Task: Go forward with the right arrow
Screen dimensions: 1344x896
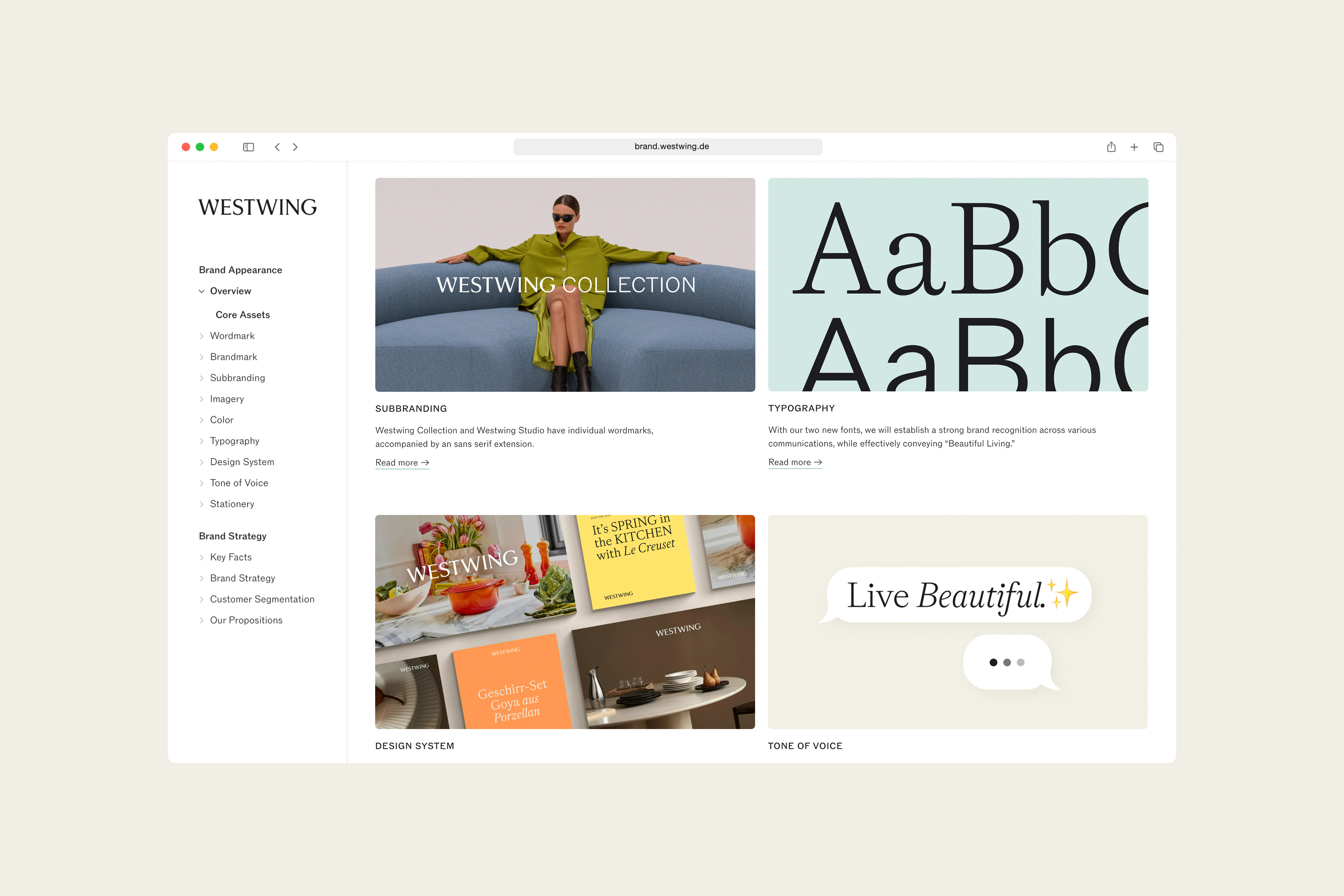Action: (x=295, y=147)
